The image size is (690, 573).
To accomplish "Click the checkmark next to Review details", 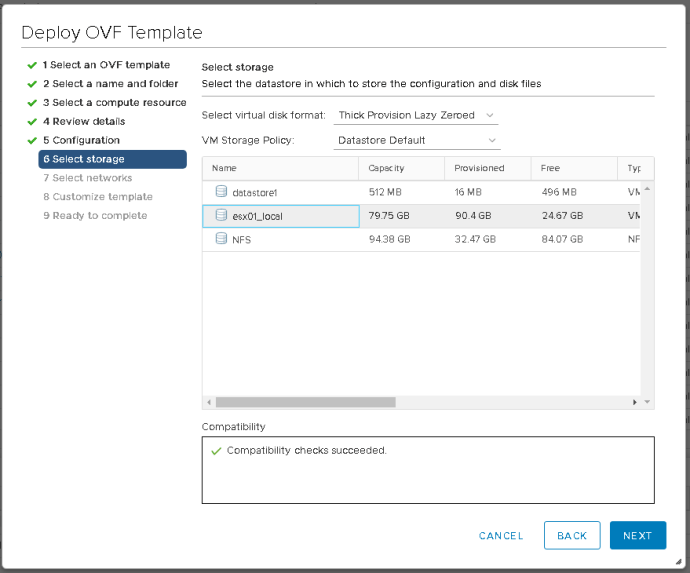I will pos(32,122).
